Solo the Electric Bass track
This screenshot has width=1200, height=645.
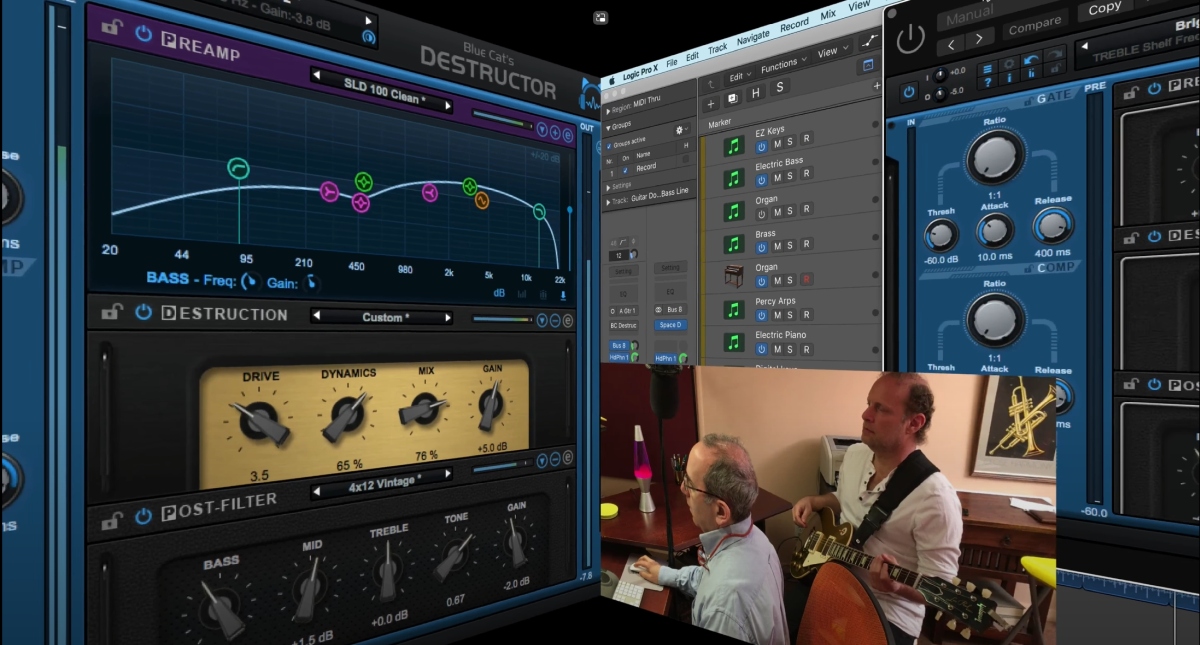point(790,176)
